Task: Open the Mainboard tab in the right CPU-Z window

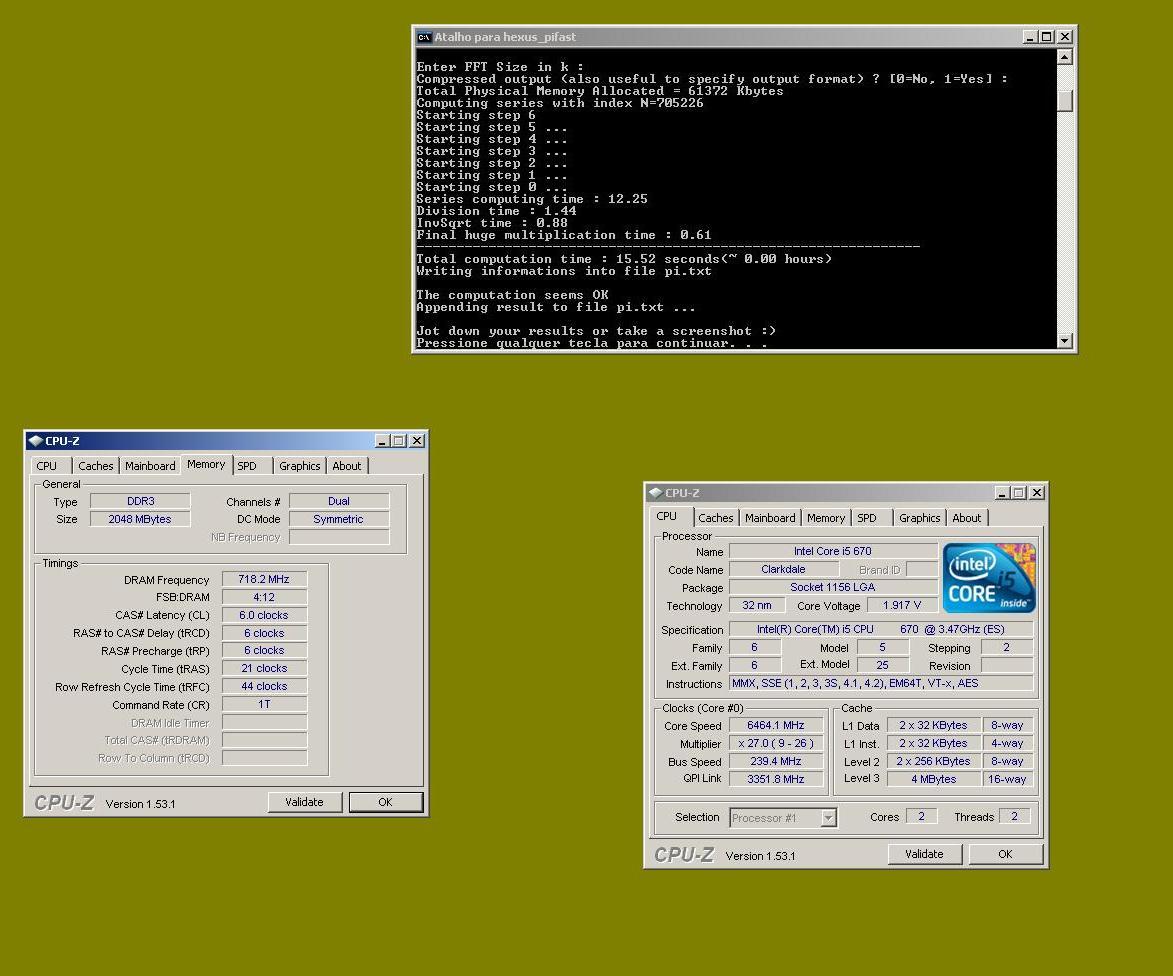Action: (770, 518)
